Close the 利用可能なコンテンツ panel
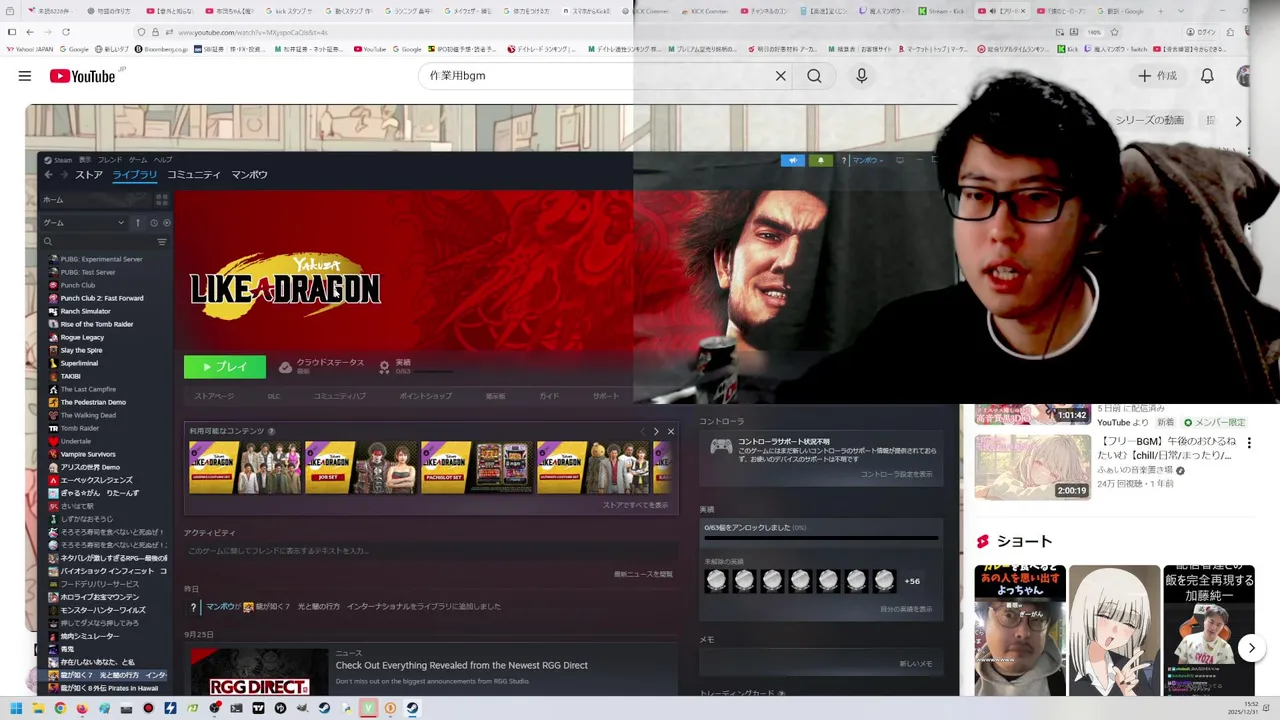Image resolution: width=1280 pixels, height=720 pixels. tap(670, 431)
